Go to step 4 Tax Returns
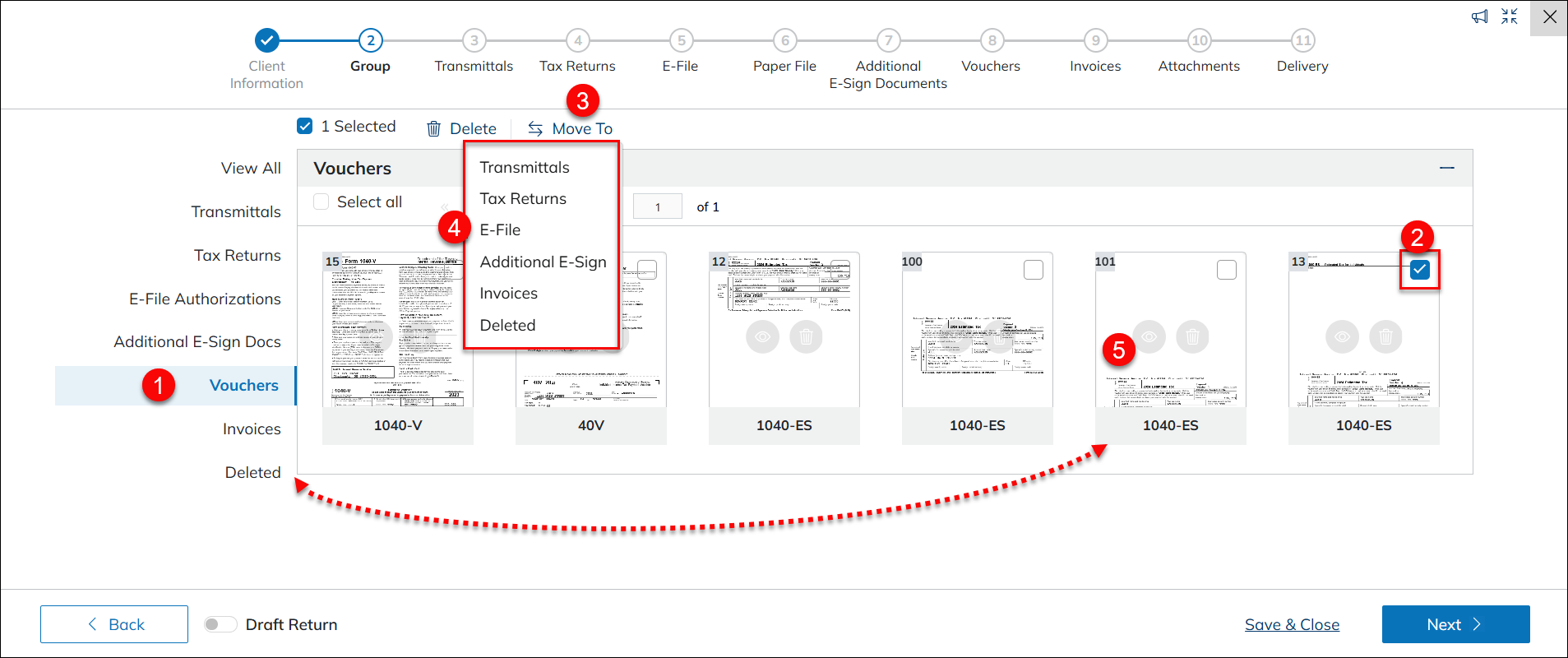This screenshot has height=658, width=1568. tap(577, 40)
